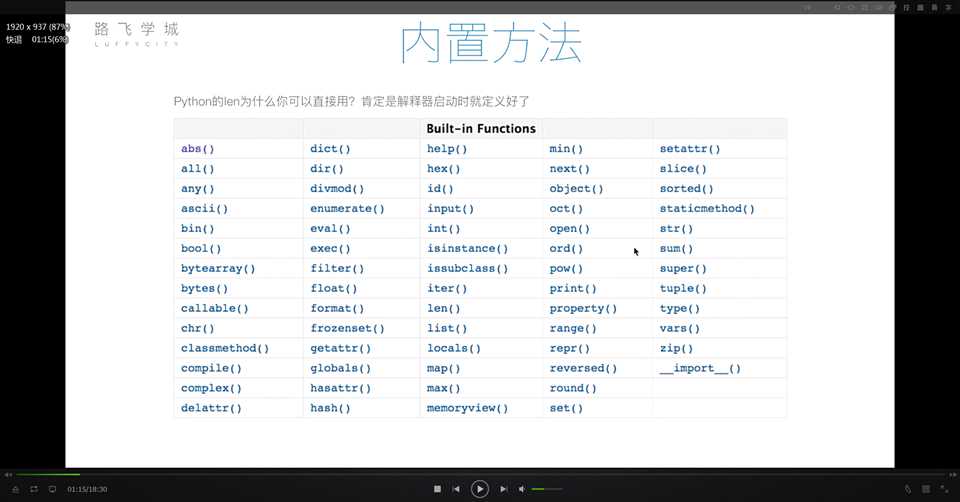The width and height of the screenshot is (960, 502).
Task: Toggle the loop playback icon
Action: pos(34,489)
